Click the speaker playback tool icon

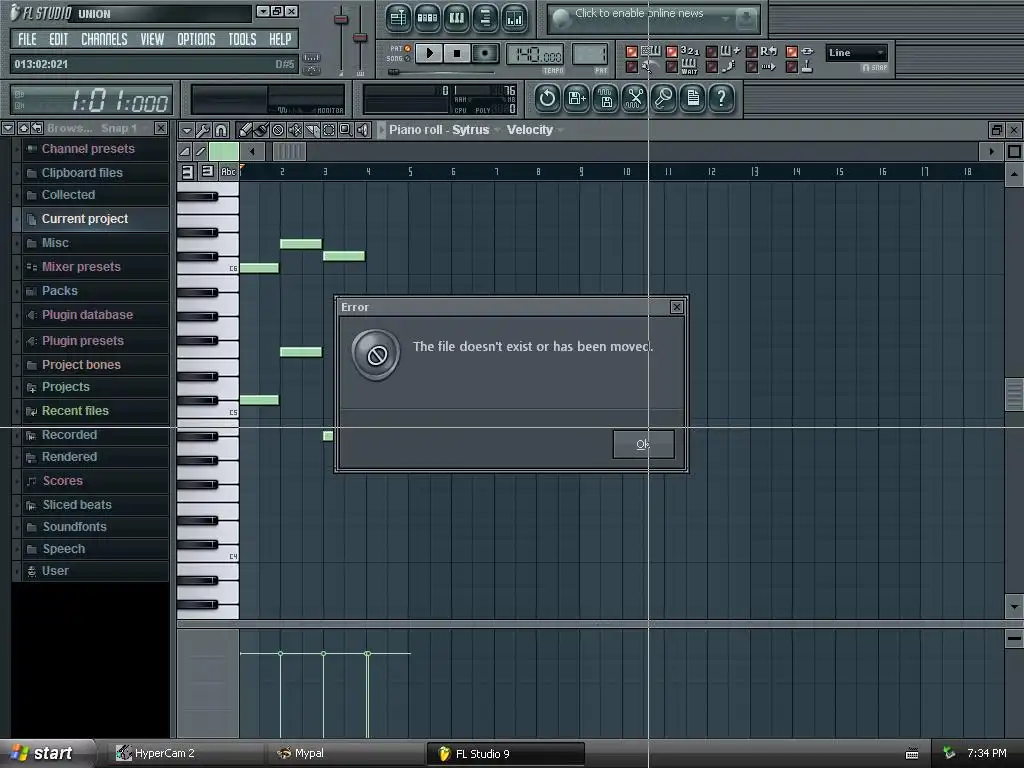coord(362,130)
